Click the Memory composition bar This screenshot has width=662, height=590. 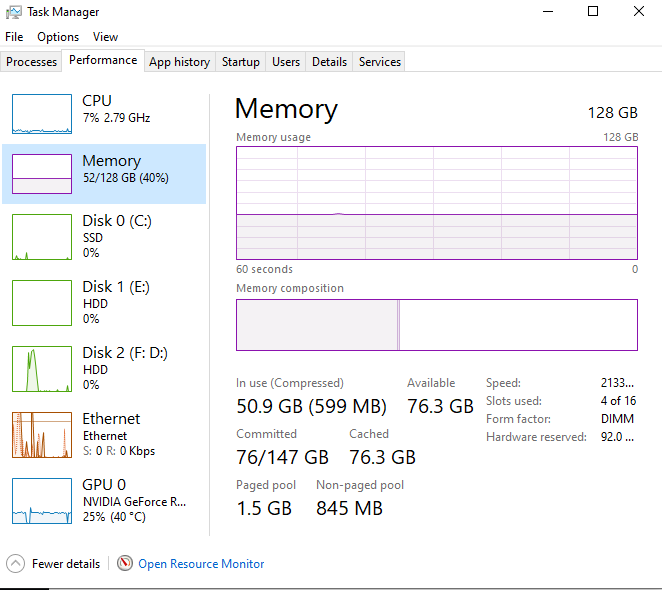coord(436,325)
